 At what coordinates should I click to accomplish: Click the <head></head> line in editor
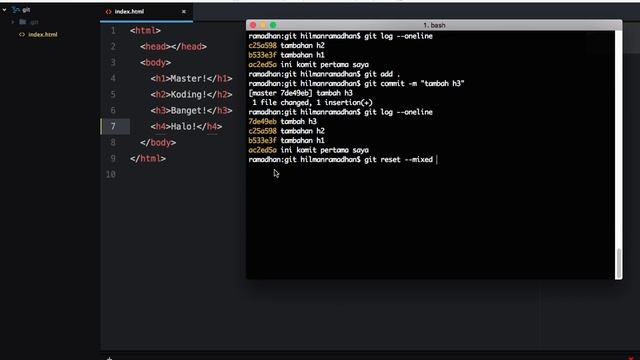point(173,47)
